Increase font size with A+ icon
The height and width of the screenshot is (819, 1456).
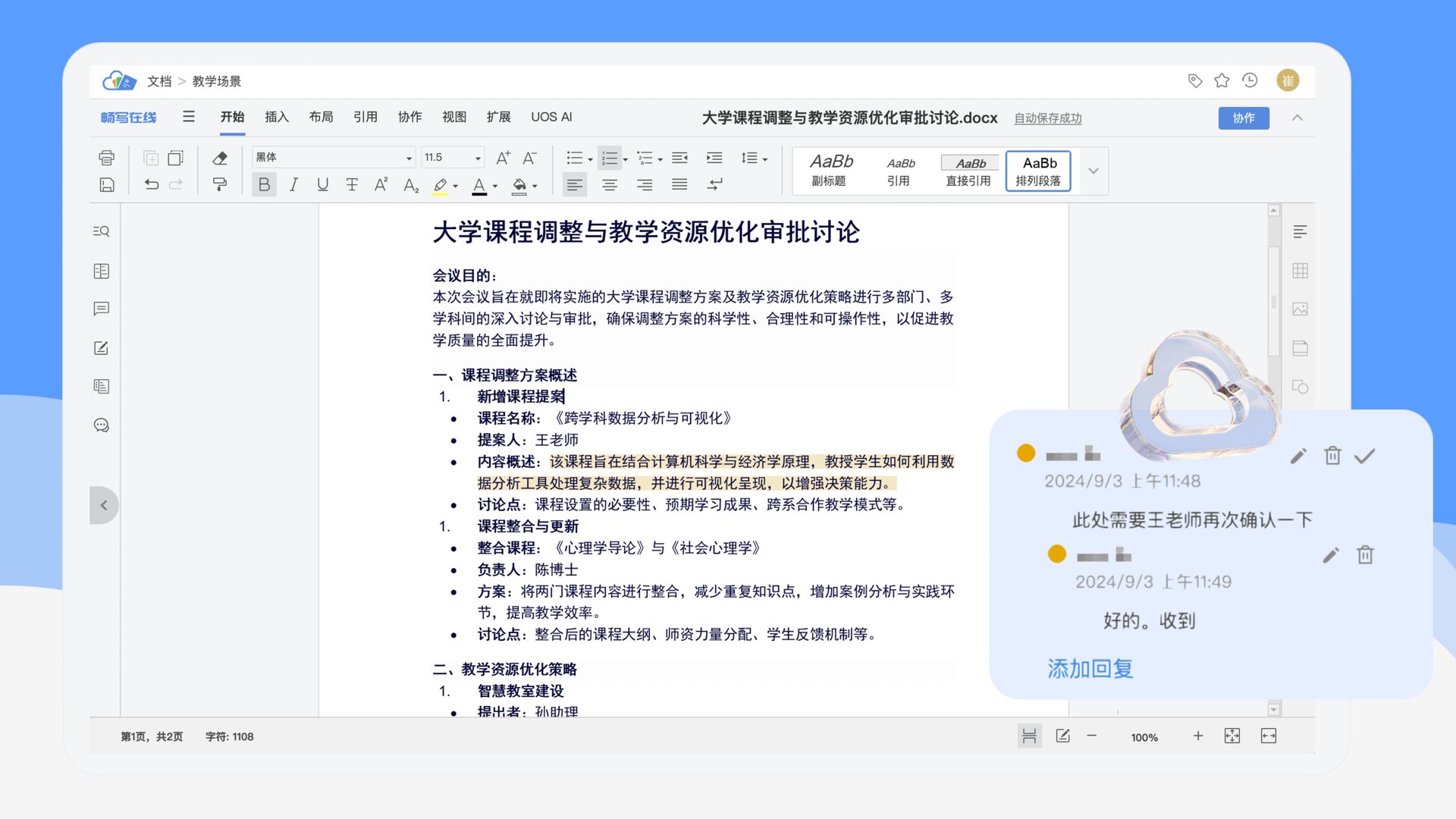tap(503, 158)
